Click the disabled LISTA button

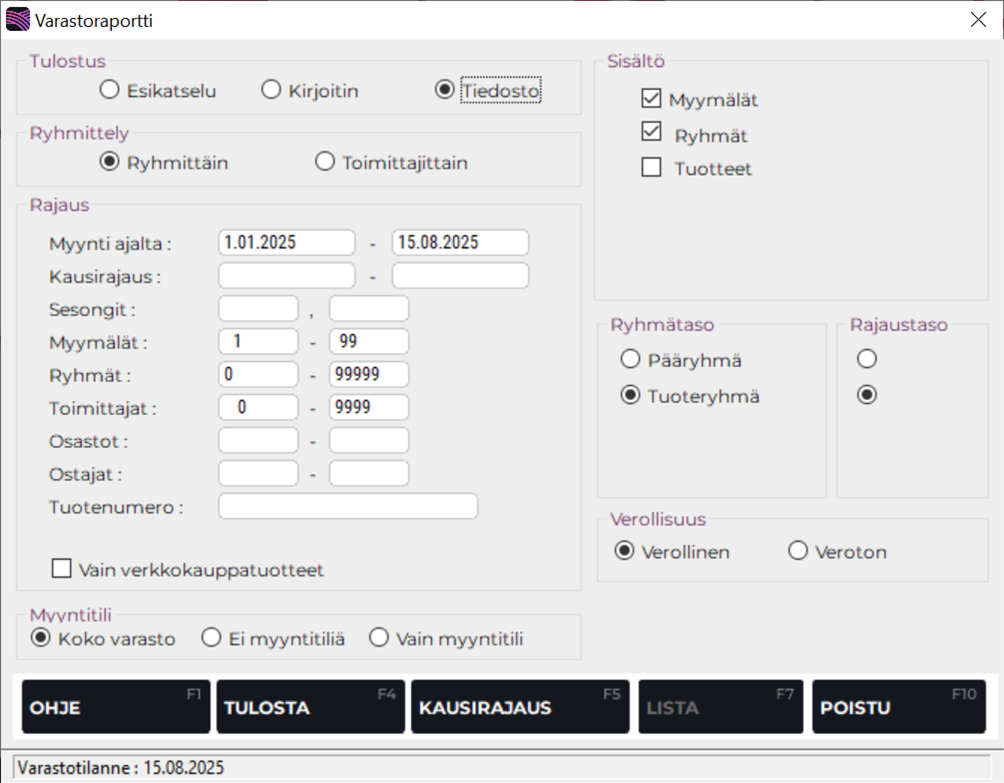[x=720, y=706]
